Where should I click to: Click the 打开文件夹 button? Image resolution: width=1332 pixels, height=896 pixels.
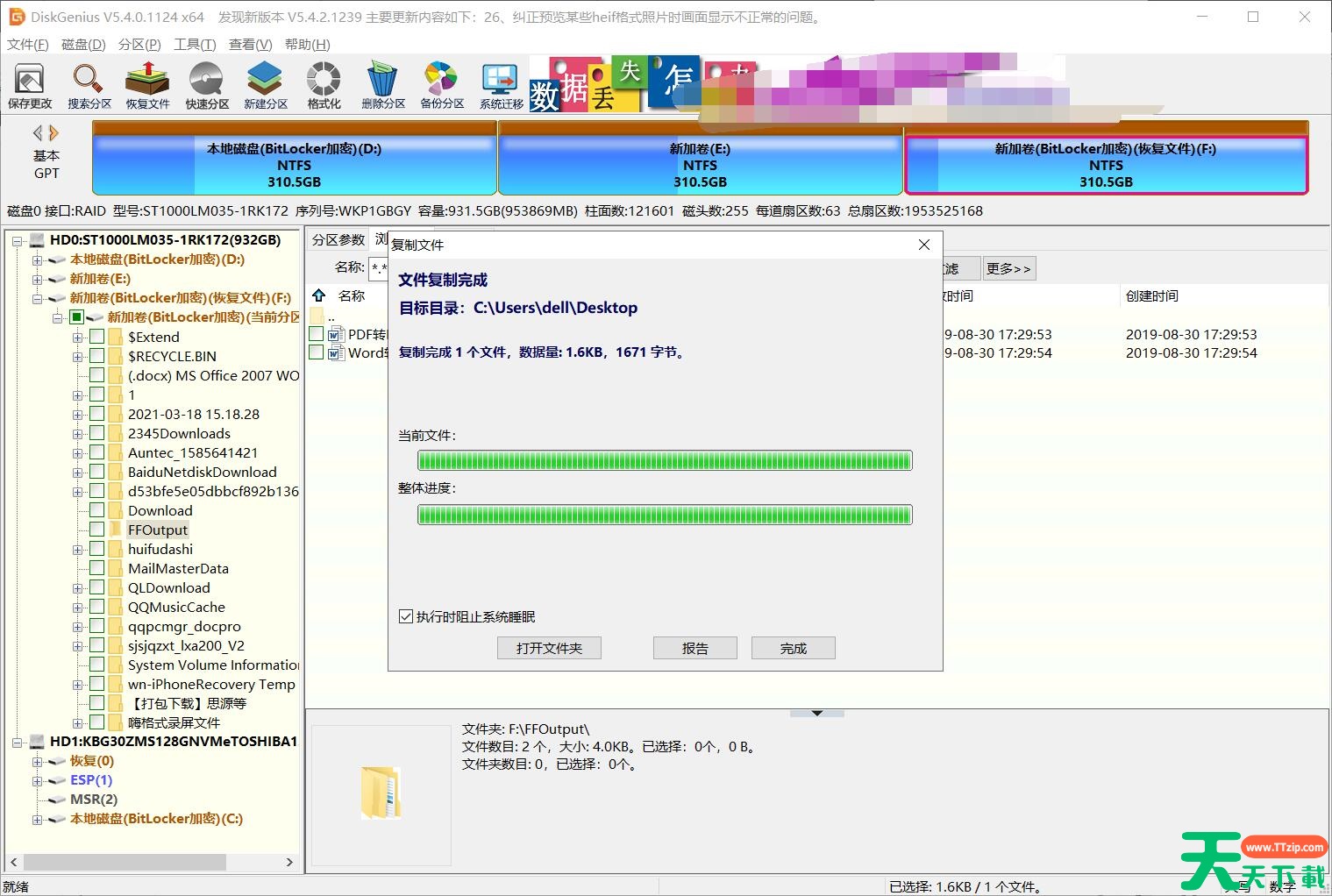coord(549,648)
